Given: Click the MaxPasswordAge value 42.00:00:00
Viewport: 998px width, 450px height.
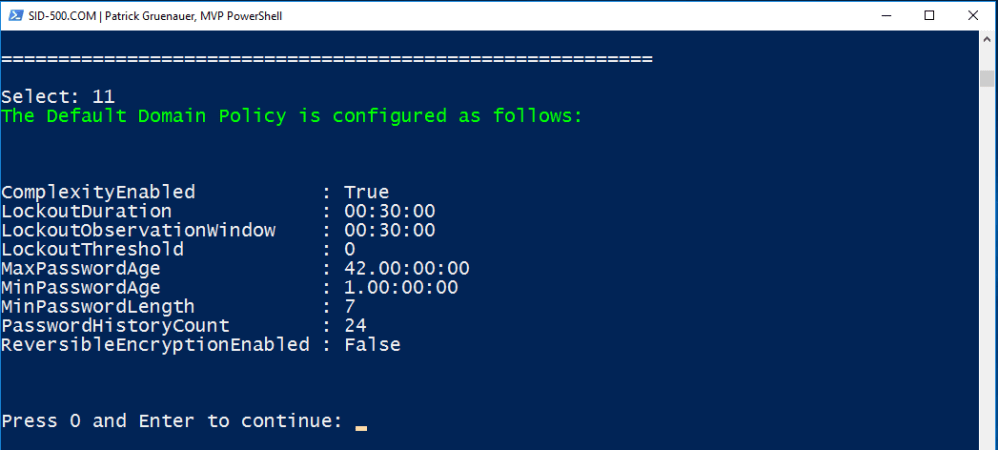Looking at the screenshot, I should pos(406,268).
